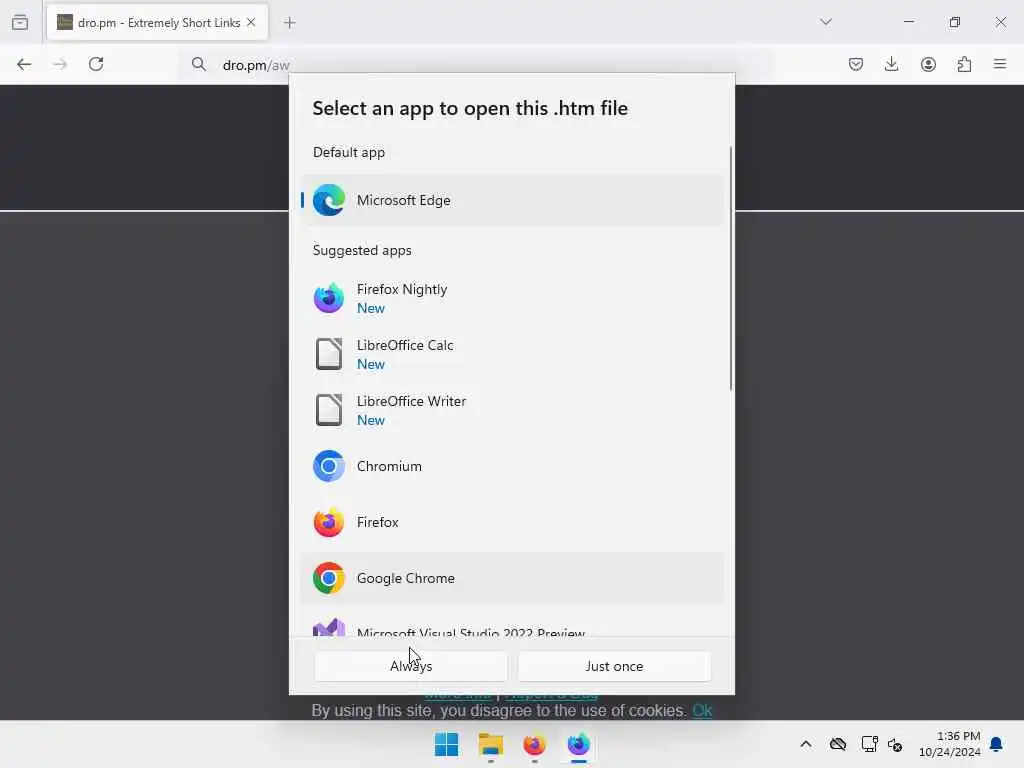
Task: Click the cloud sync tray icon
Action: coord(838,744)
